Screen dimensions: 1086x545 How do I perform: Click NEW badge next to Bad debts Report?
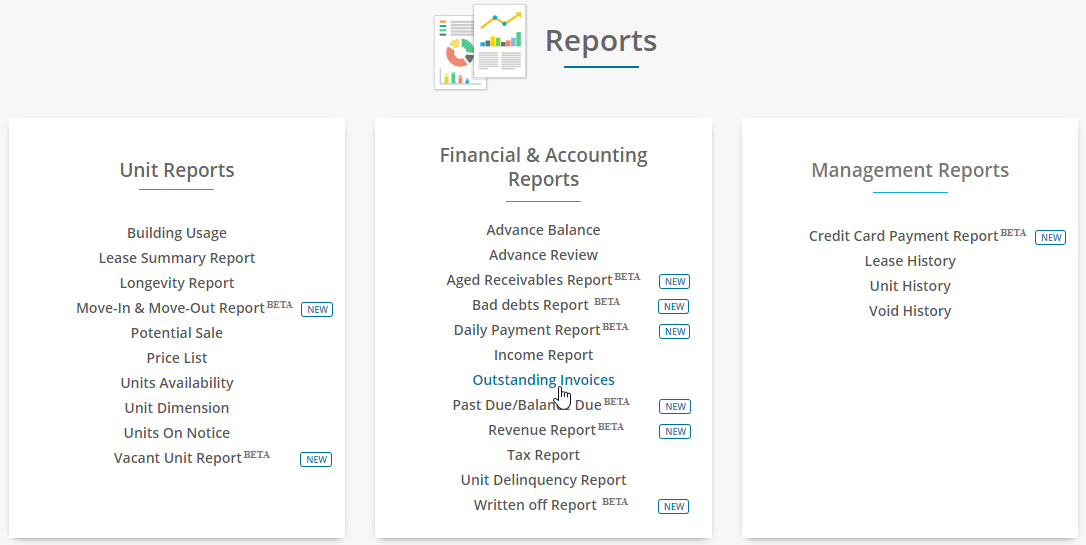click(675, 307)
